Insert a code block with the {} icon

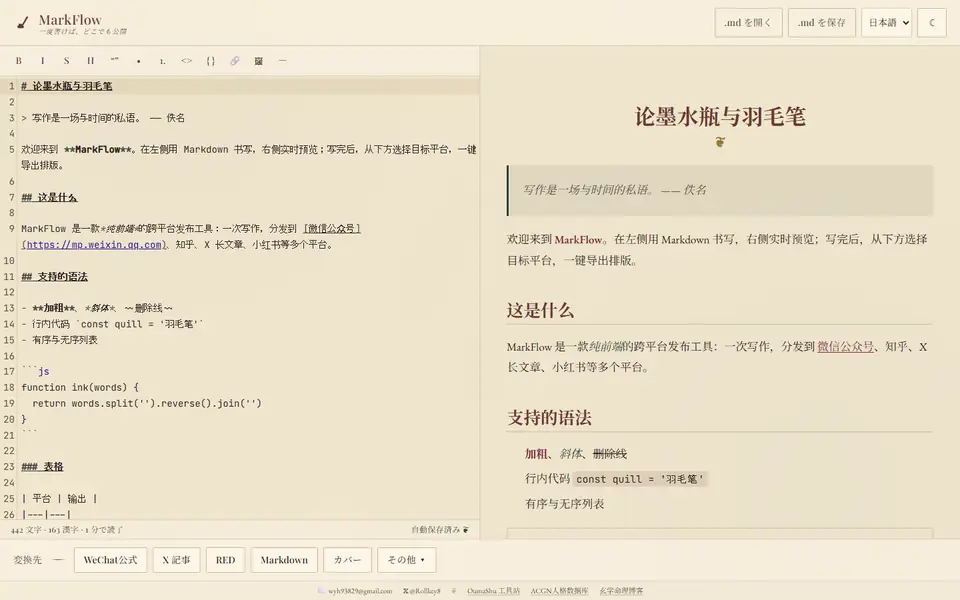pyautogui.click(x=211, y=61)
